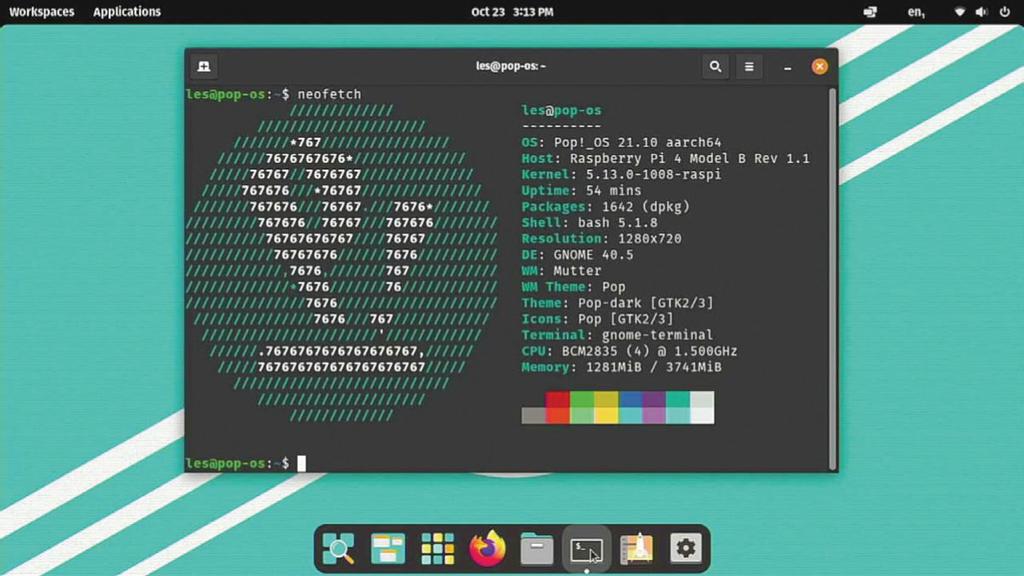Click the 'Memory: 1281MiB / 3741MiB' line

point(621,367)
